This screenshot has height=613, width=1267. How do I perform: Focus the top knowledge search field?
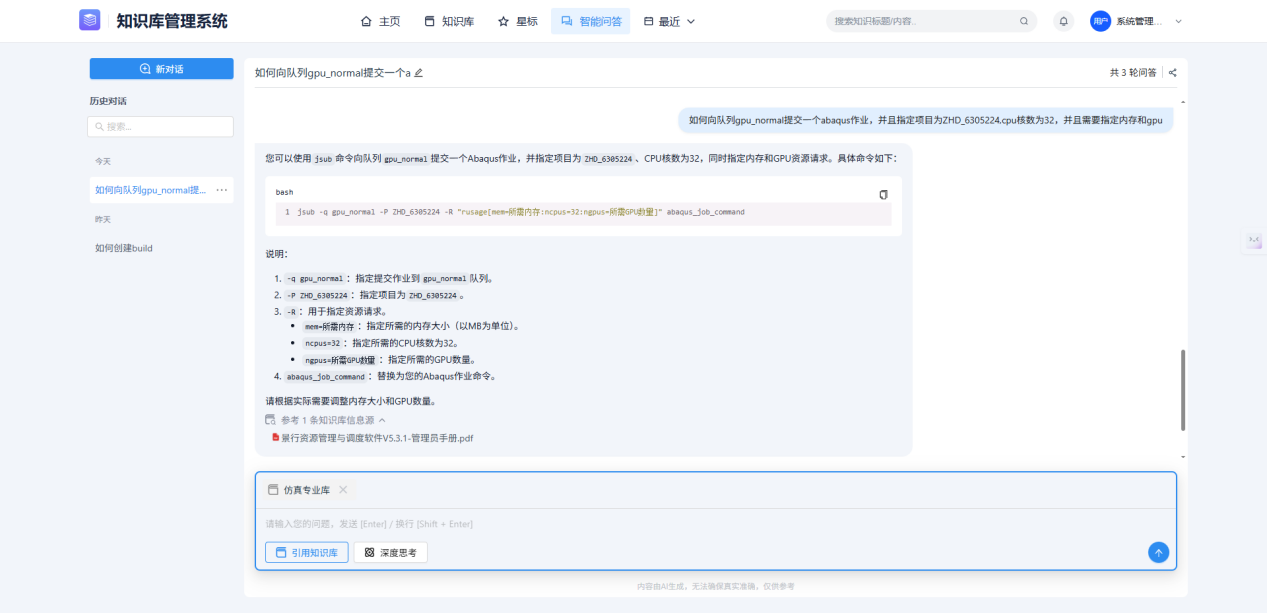click(931, 21)
